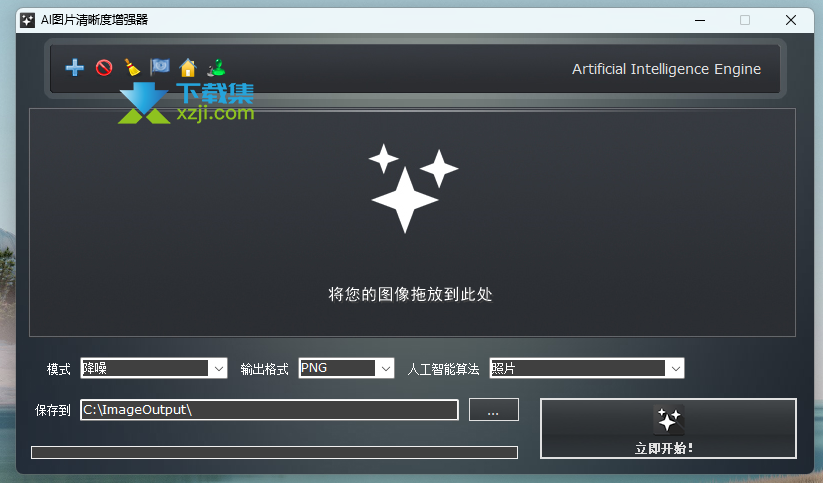823x483 pixels.
Task: Click the red remove-image icon
Action: [x=104, y=68]
